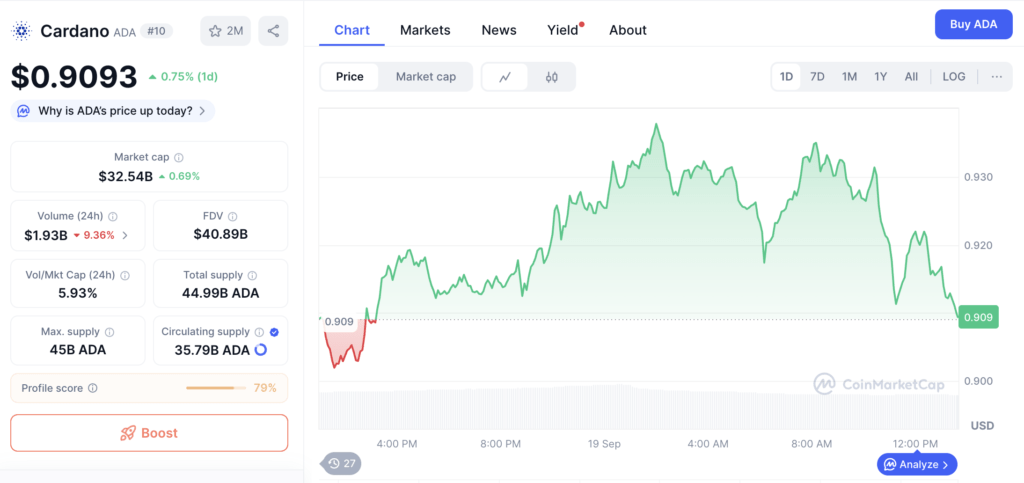
Task: Open the chart three-dots more options
Action: pyautogui.click(x=997, y=76)
